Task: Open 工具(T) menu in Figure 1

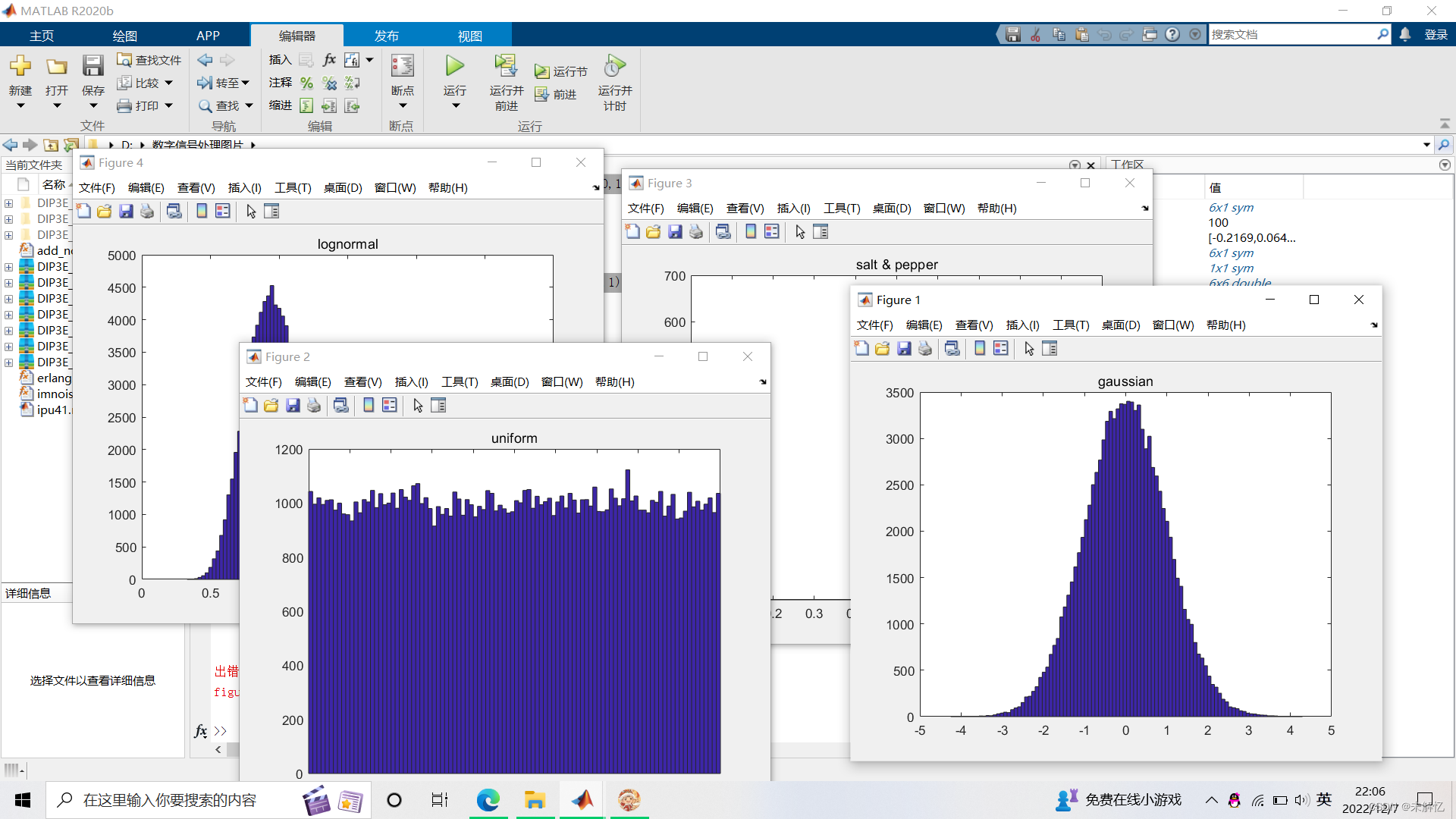Action: 1070,325
